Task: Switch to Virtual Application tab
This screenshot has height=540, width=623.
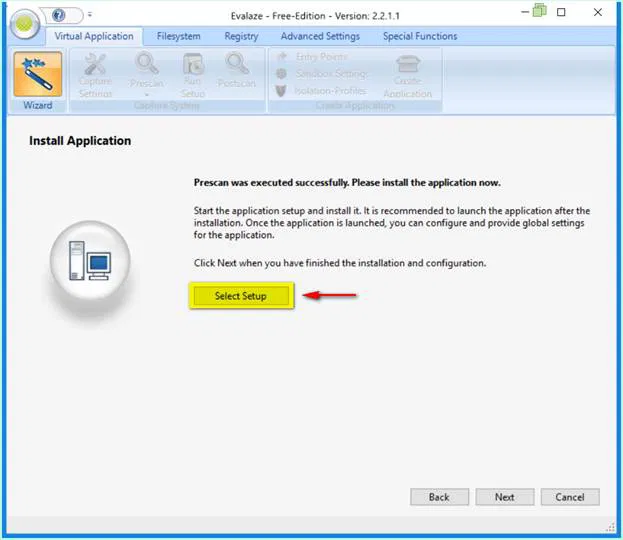Action: pos(94,36)
